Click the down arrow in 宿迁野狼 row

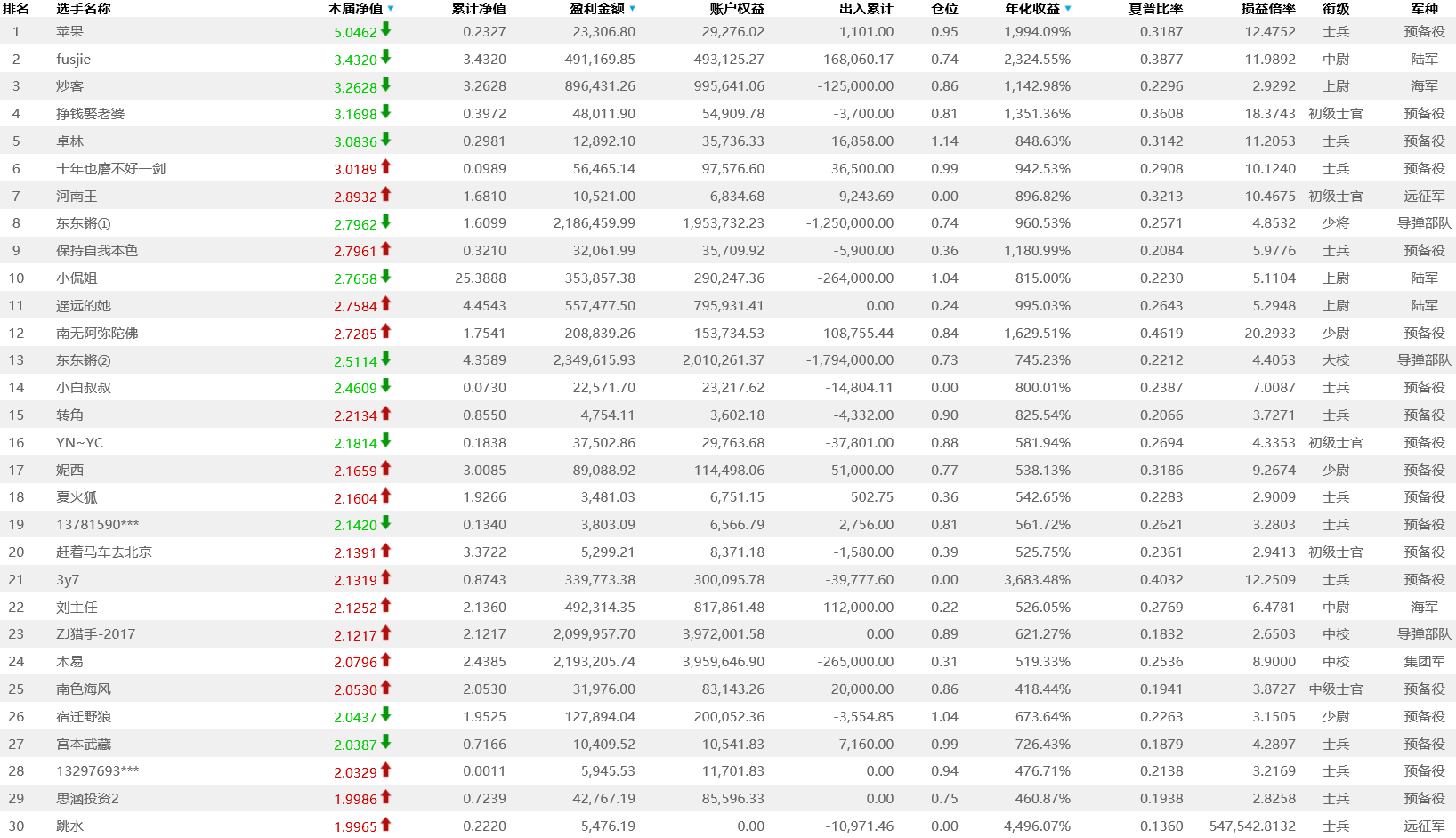pyautogui.click(x=385, y=714)
